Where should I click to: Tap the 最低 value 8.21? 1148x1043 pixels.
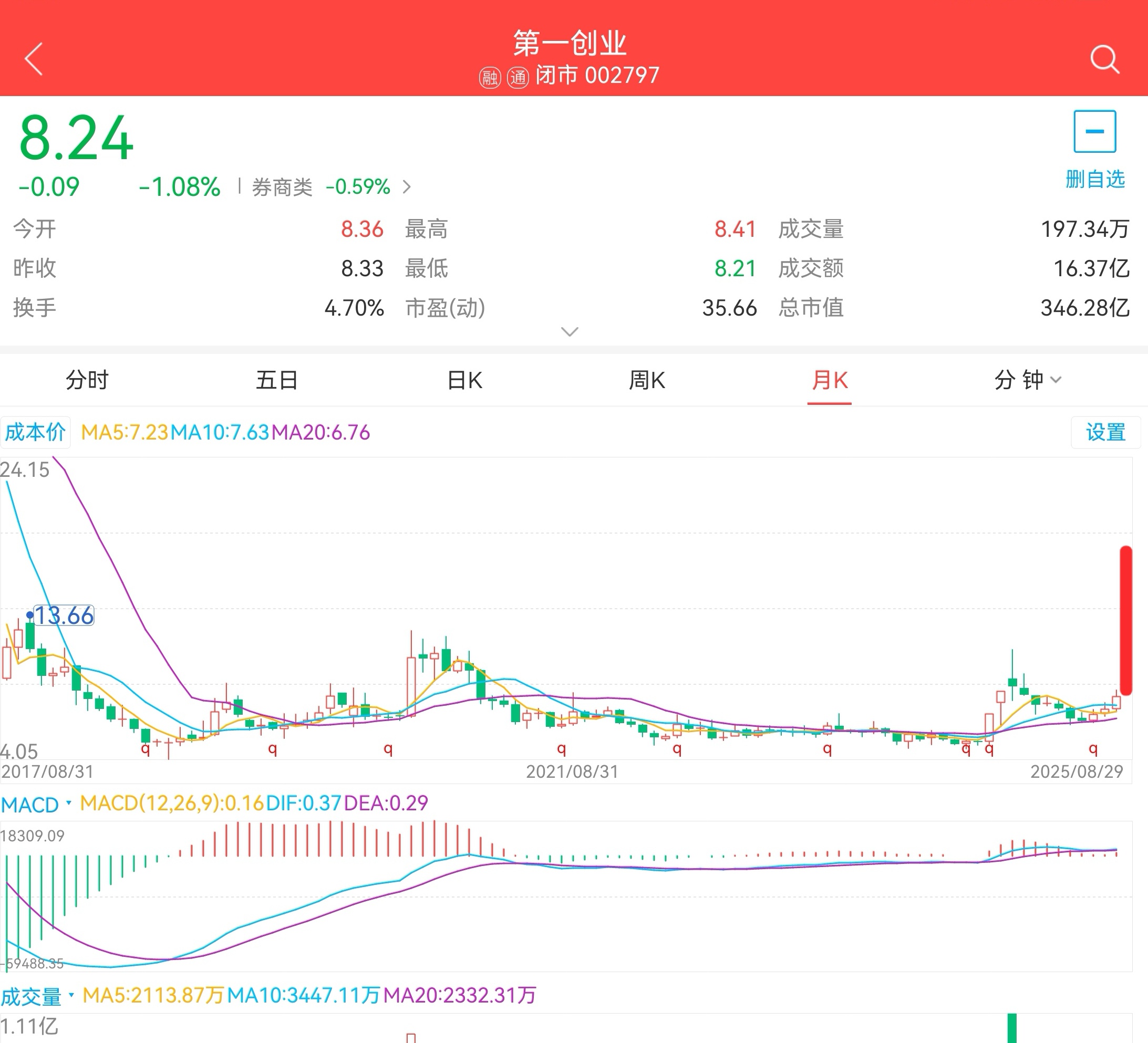coord(736,268)
